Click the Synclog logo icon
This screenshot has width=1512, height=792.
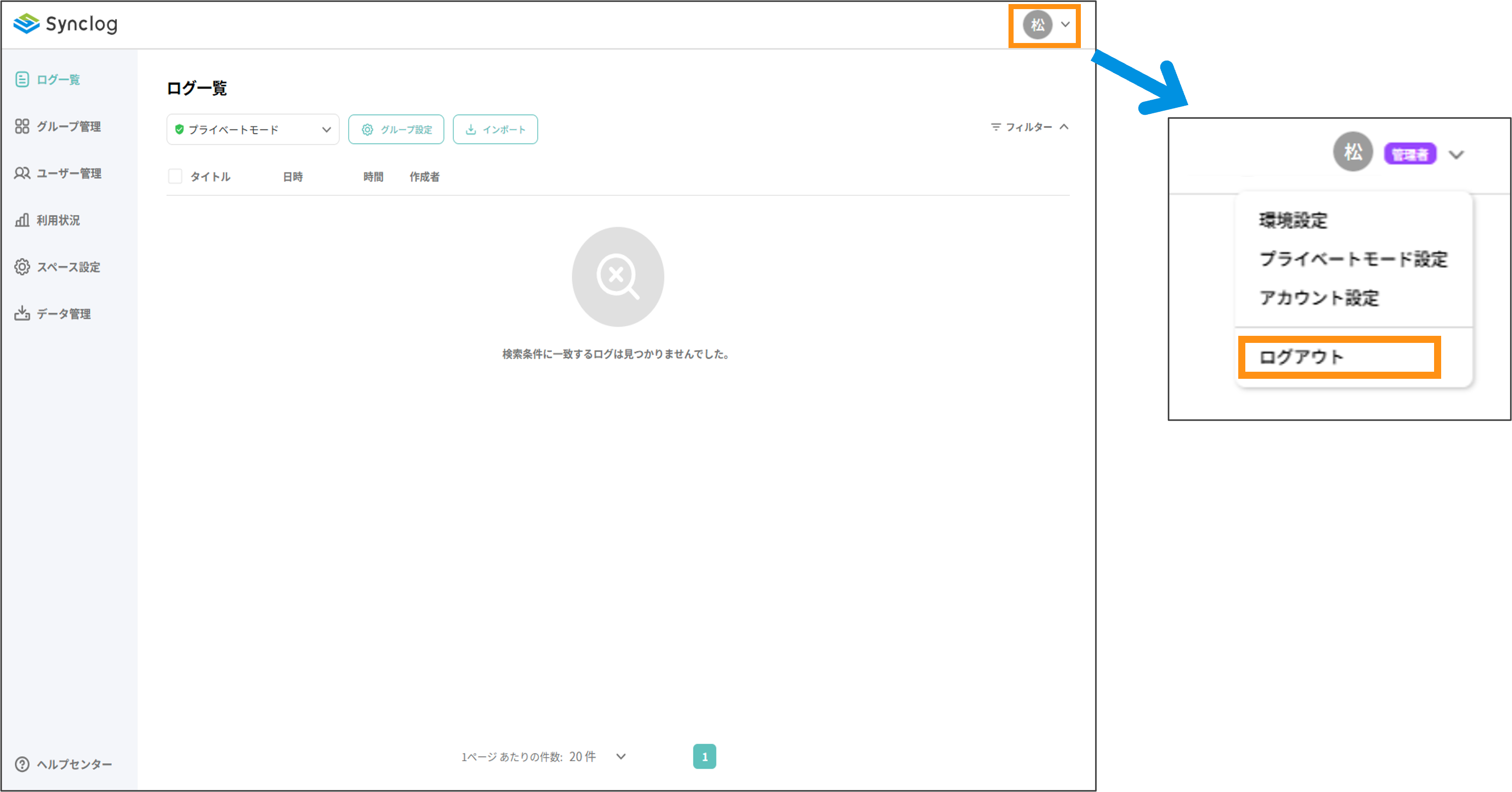pos(26,23)
